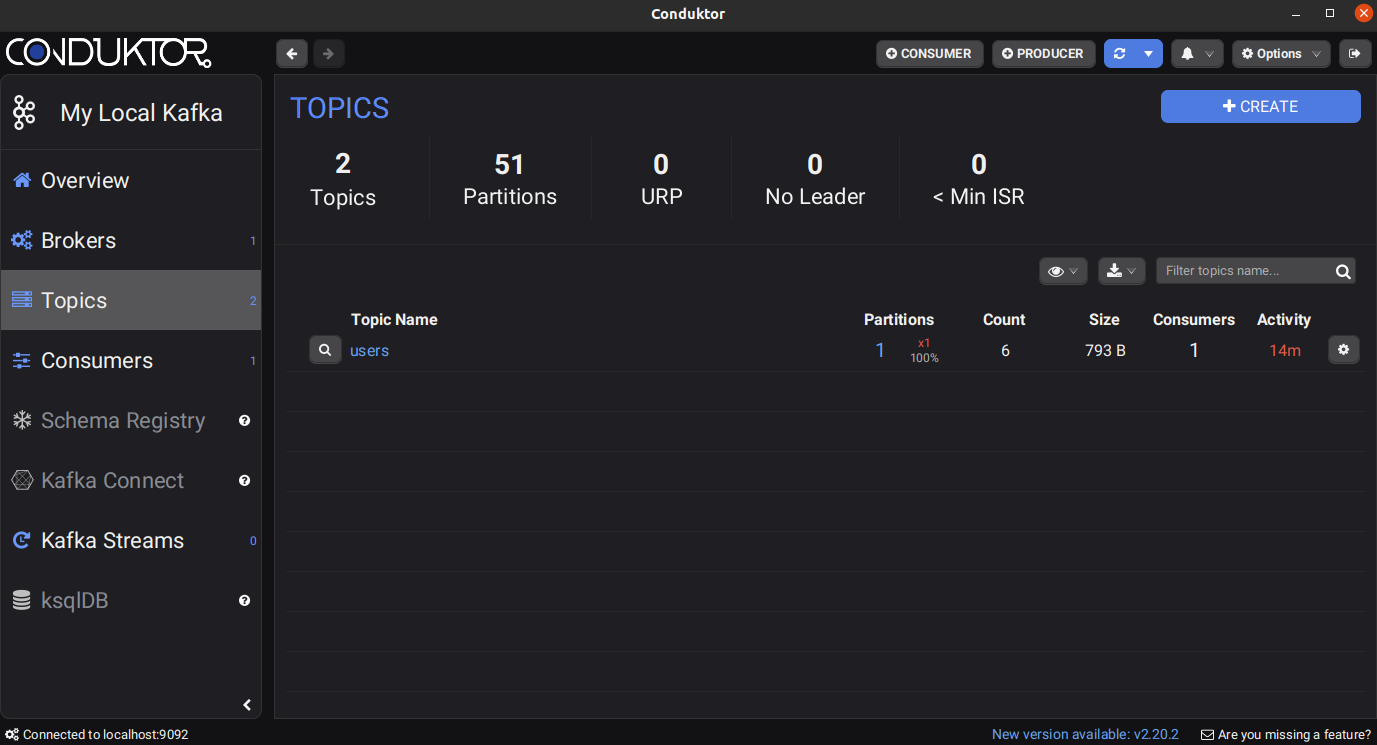Click the consumers count for users topic
The image size is (1377, 745).
[1194, 351]
